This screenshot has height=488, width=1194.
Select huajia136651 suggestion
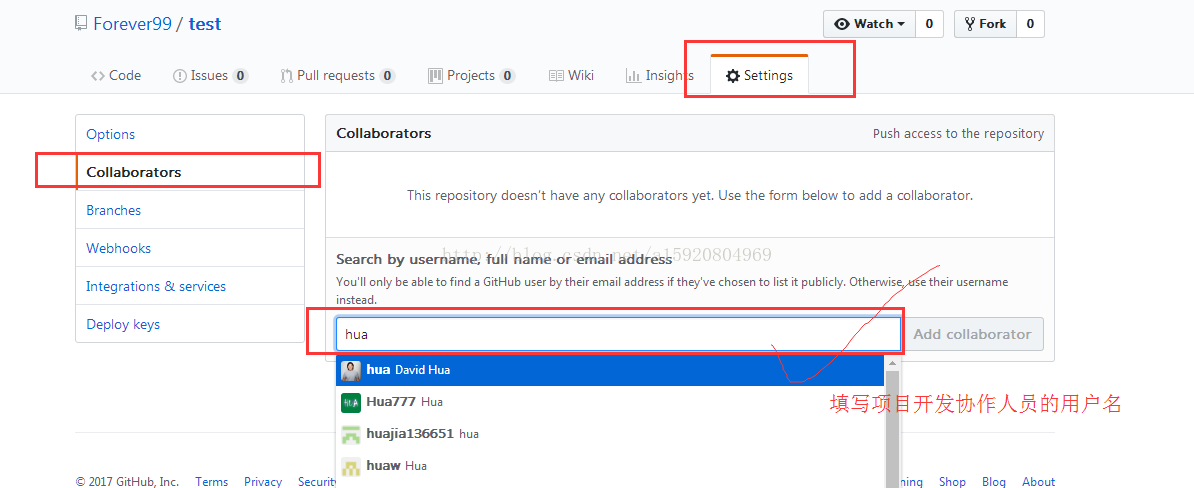point(610,434)
